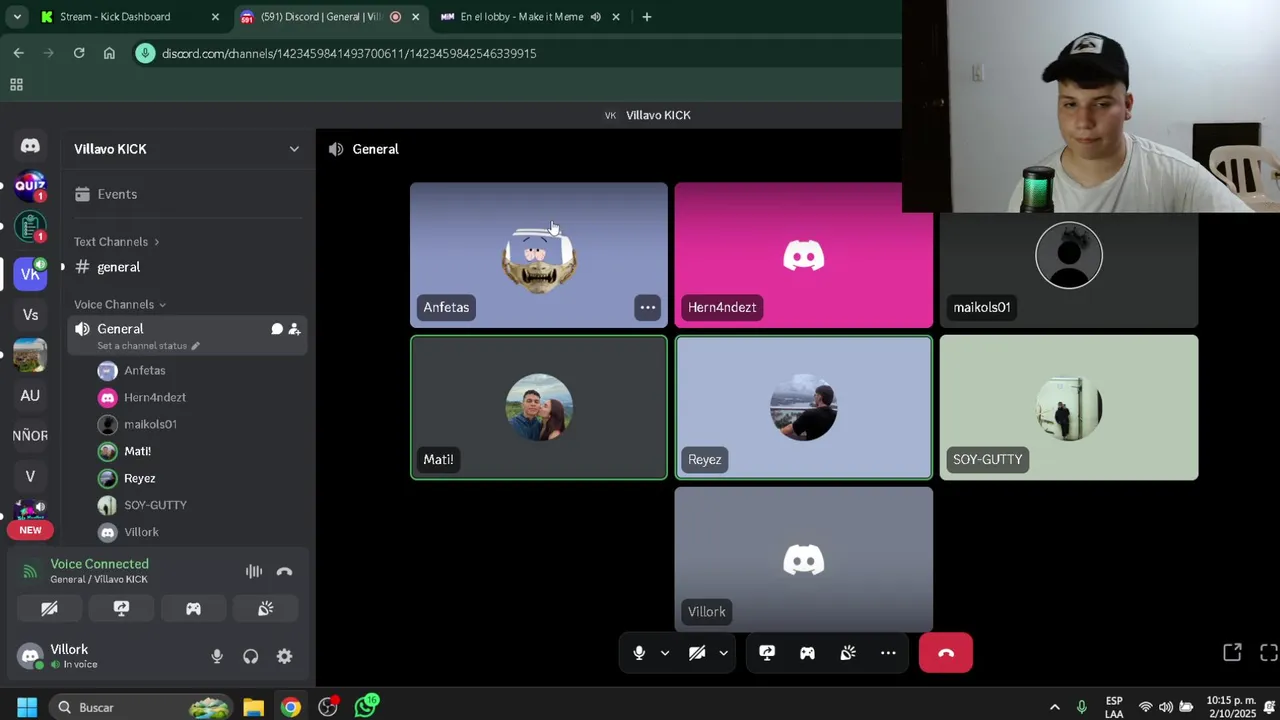Select the AU server in sidebar
The height and width of the screenshot is (720, 1280).
30,395
